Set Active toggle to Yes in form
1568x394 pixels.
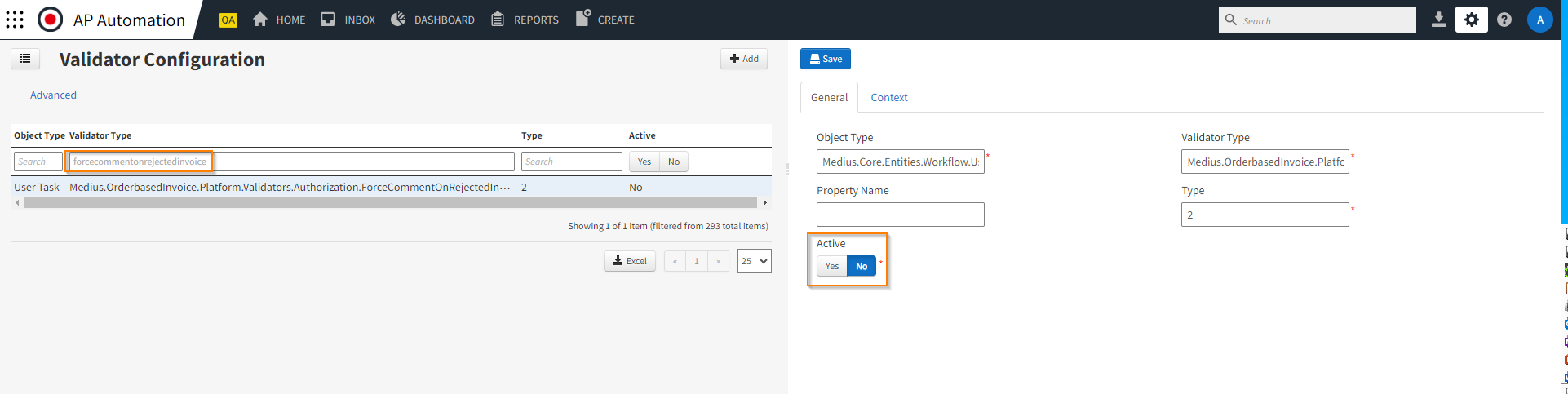[x=831, y=266]
